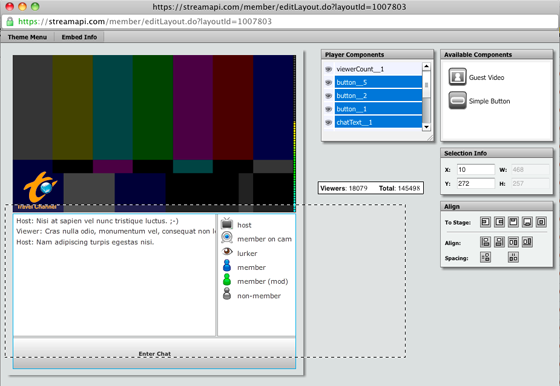
Task: Align to stage top edge
Action: click(x=513, y=222)
